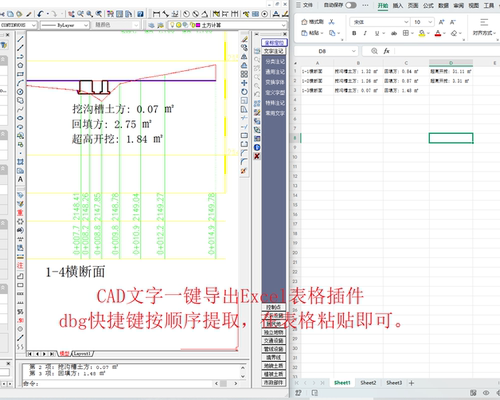Click scroll-up arrow of command history
The image size is (500, 400).
[x=243, y=368]
